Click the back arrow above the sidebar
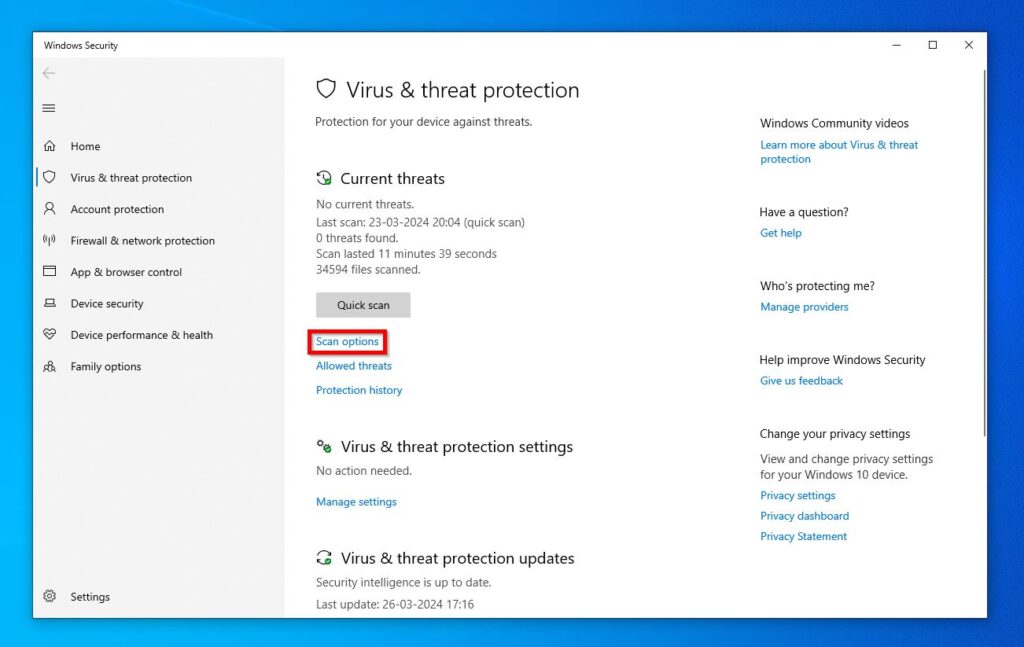 [48, 72]
